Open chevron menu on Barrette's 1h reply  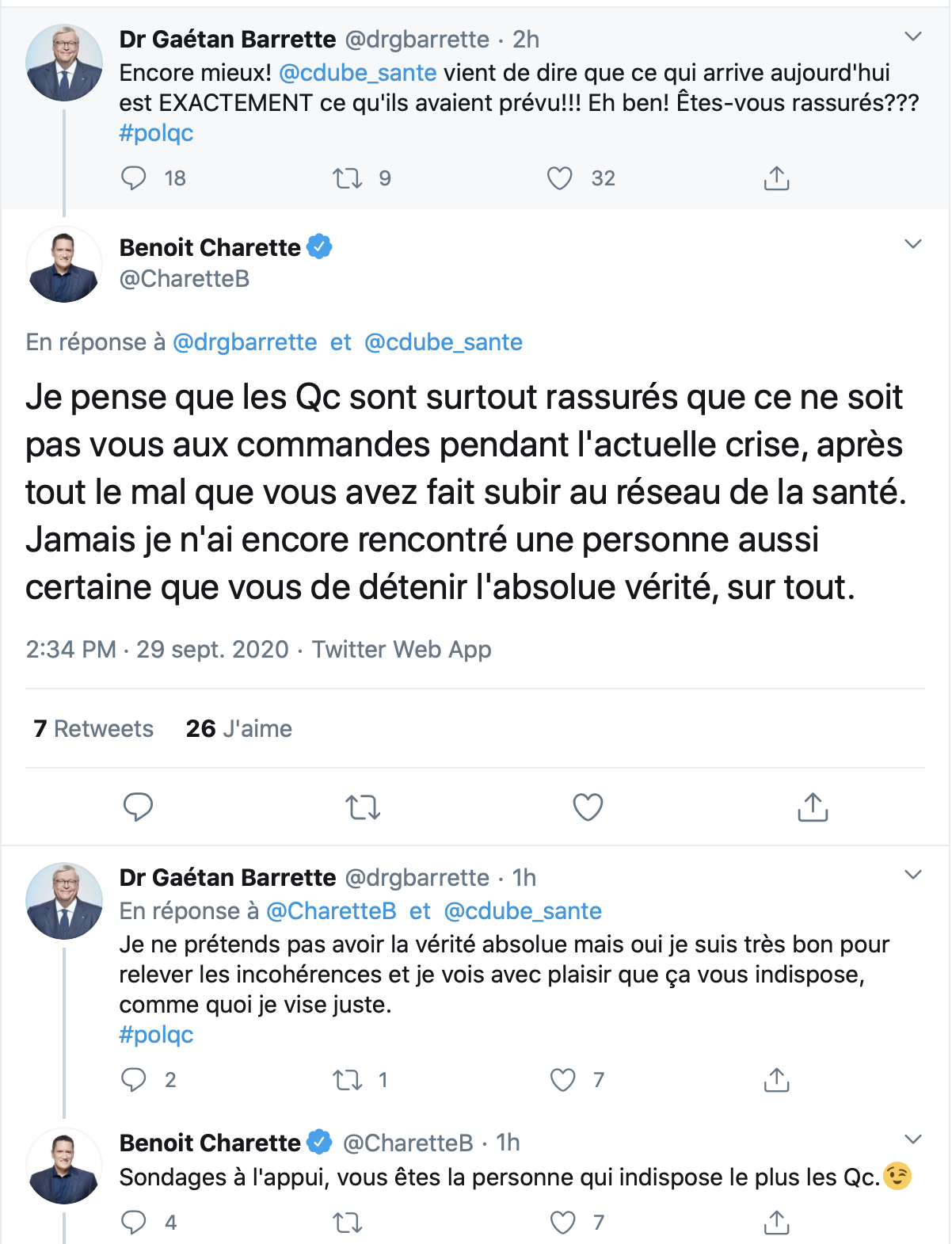913,875
